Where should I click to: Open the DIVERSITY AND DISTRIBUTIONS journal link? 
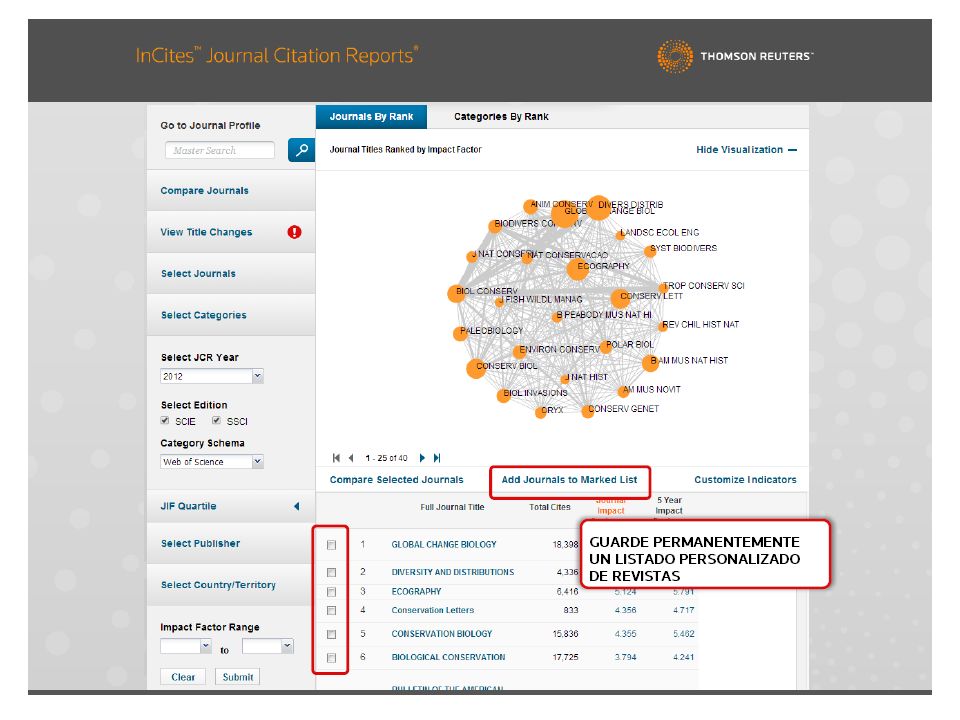(452, 572)
